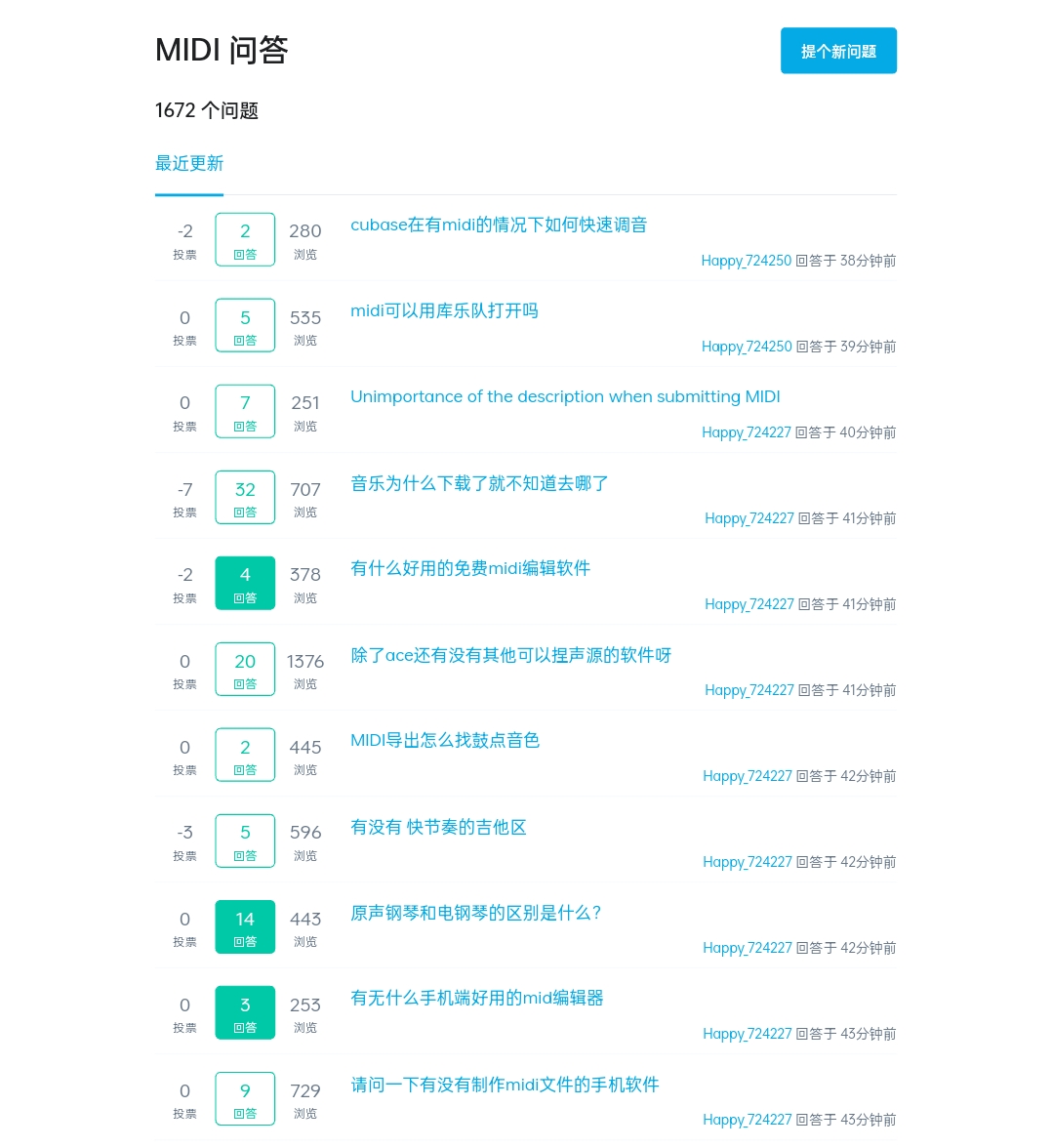1052x1148 pixels.
Task: Click the filled 14 回答 answer box
Action: (x=245, y=927)
